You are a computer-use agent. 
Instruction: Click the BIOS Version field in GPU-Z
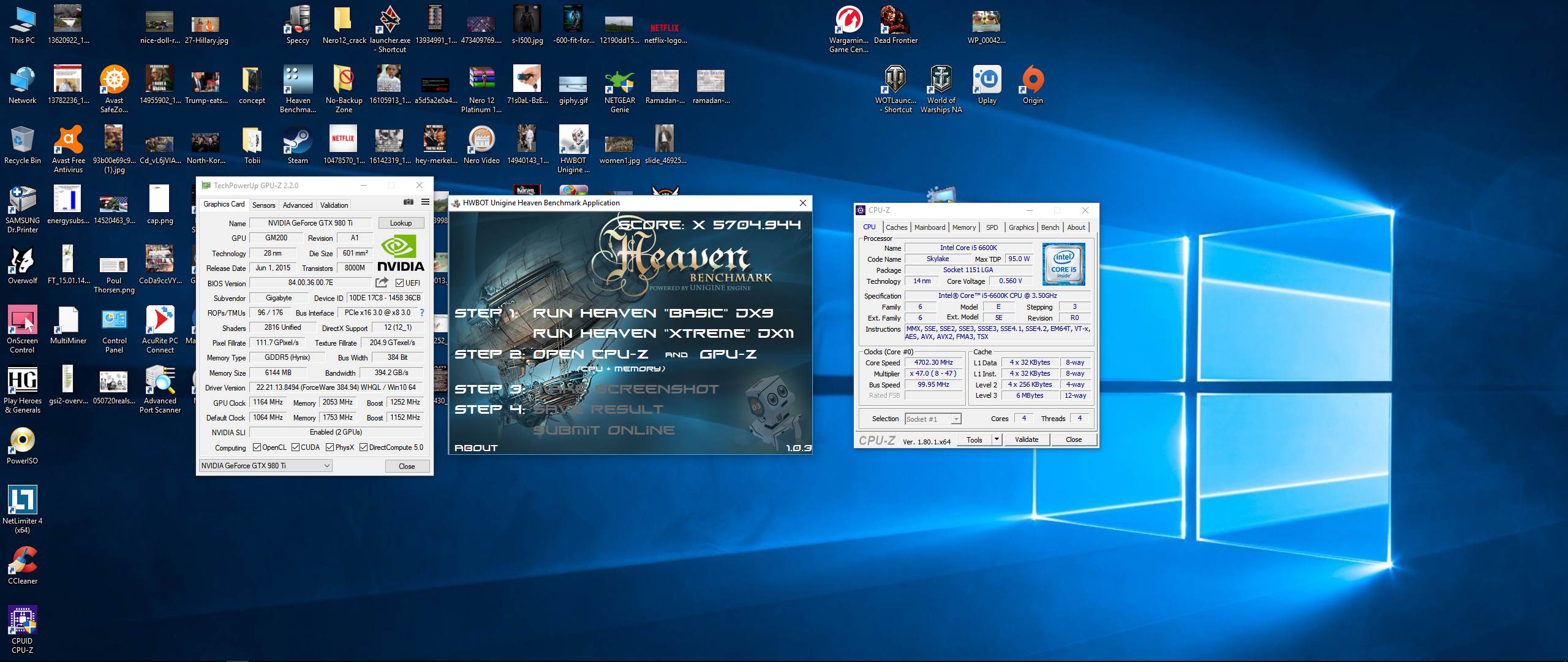pos(311,283)
